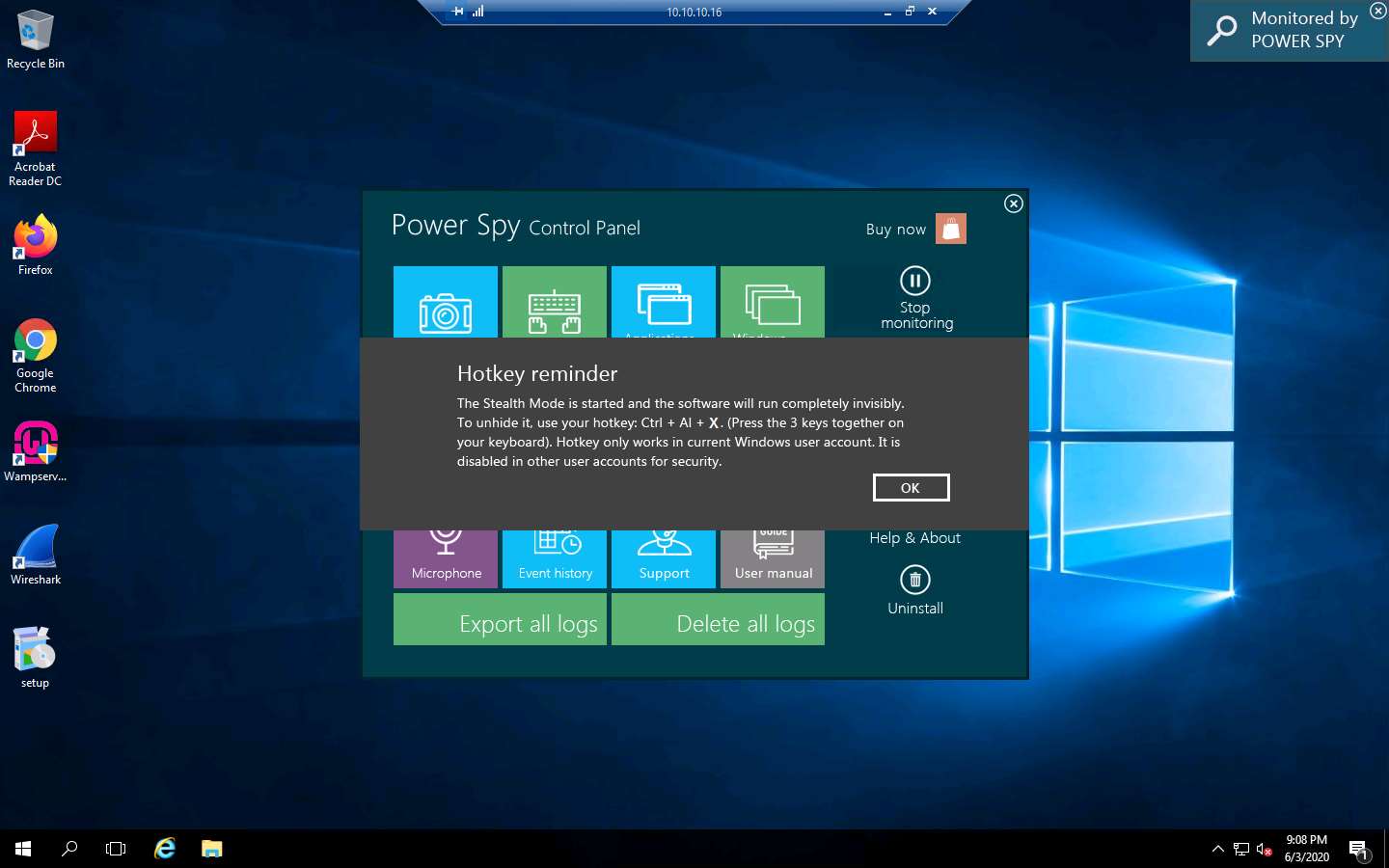This screenshot has height=868, width=1389.
Task: Click the Uninstall trash icon
Action: (x=915, y=580)
